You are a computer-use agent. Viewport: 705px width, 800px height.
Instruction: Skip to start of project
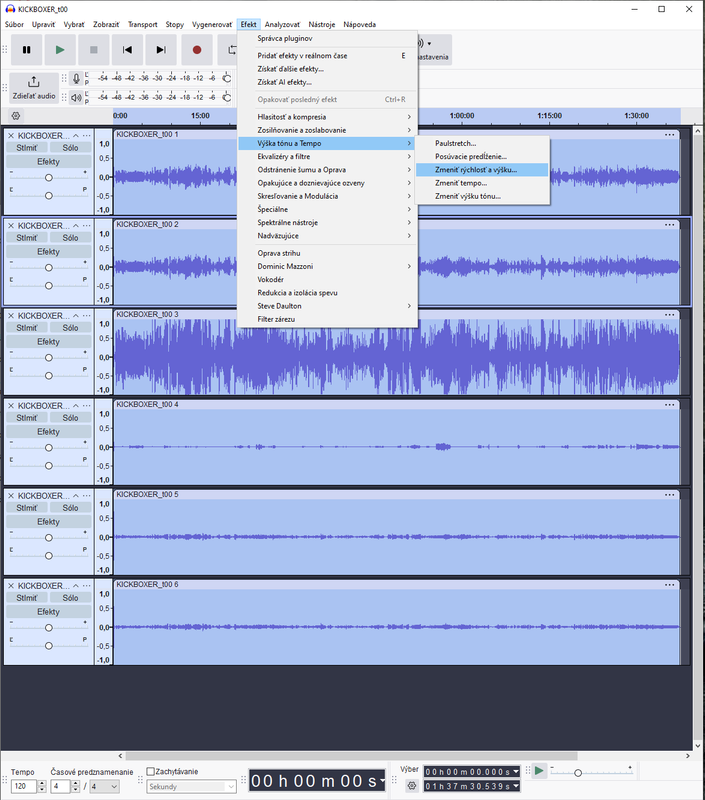[x=127, y=50]
